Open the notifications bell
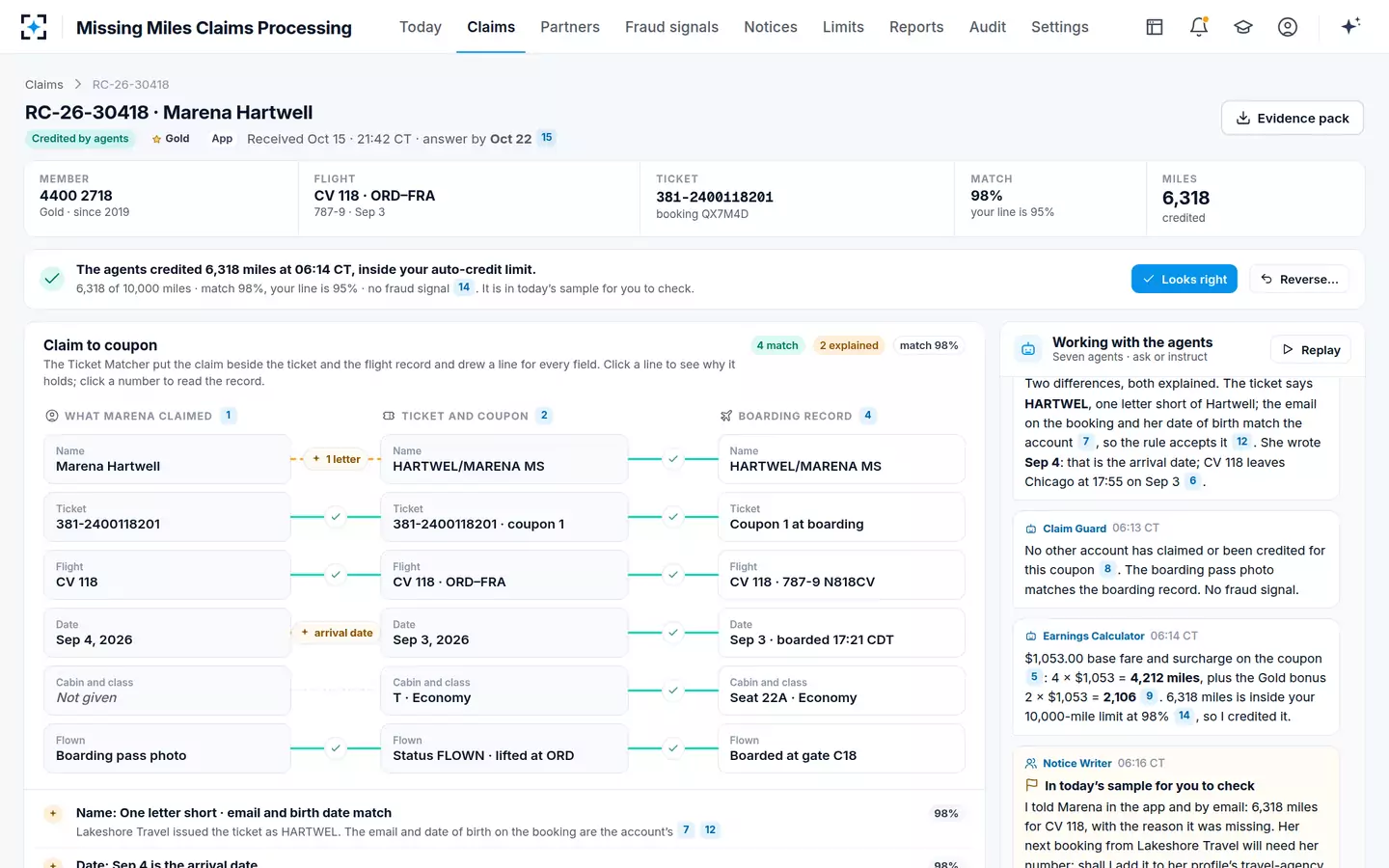This screenshot has width=1389, height=868. (x=1199, y=27)
